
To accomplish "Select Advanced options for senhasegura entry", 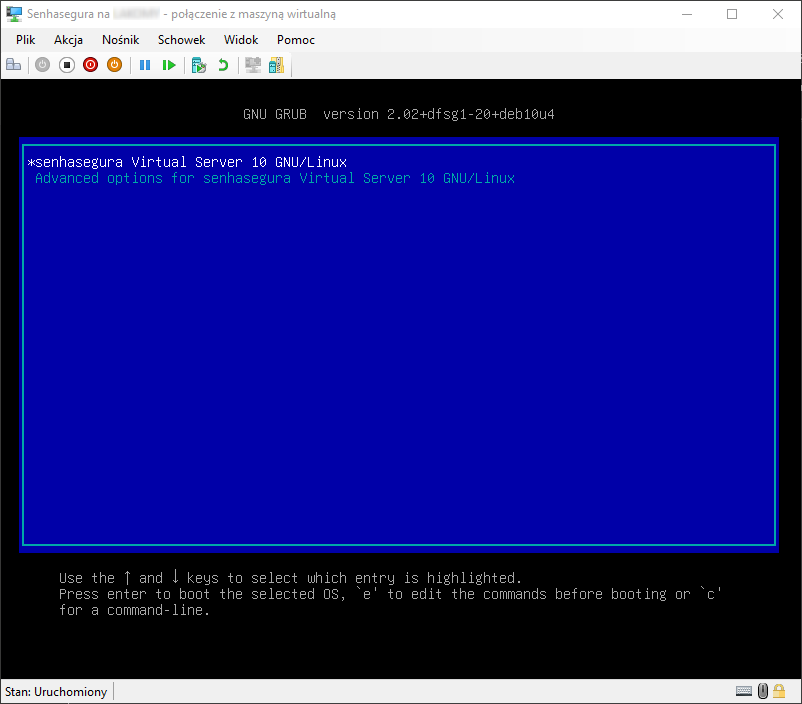I will pyautogui.click(x=274, y=178).
